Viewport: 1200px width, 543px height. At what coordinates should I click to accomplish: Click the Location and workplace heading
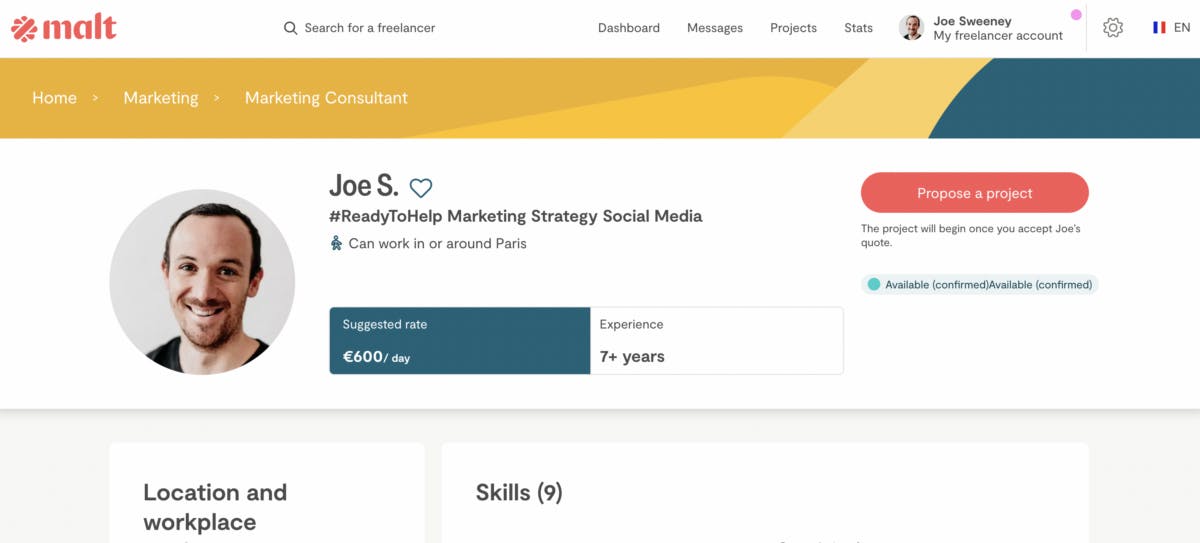215,507
